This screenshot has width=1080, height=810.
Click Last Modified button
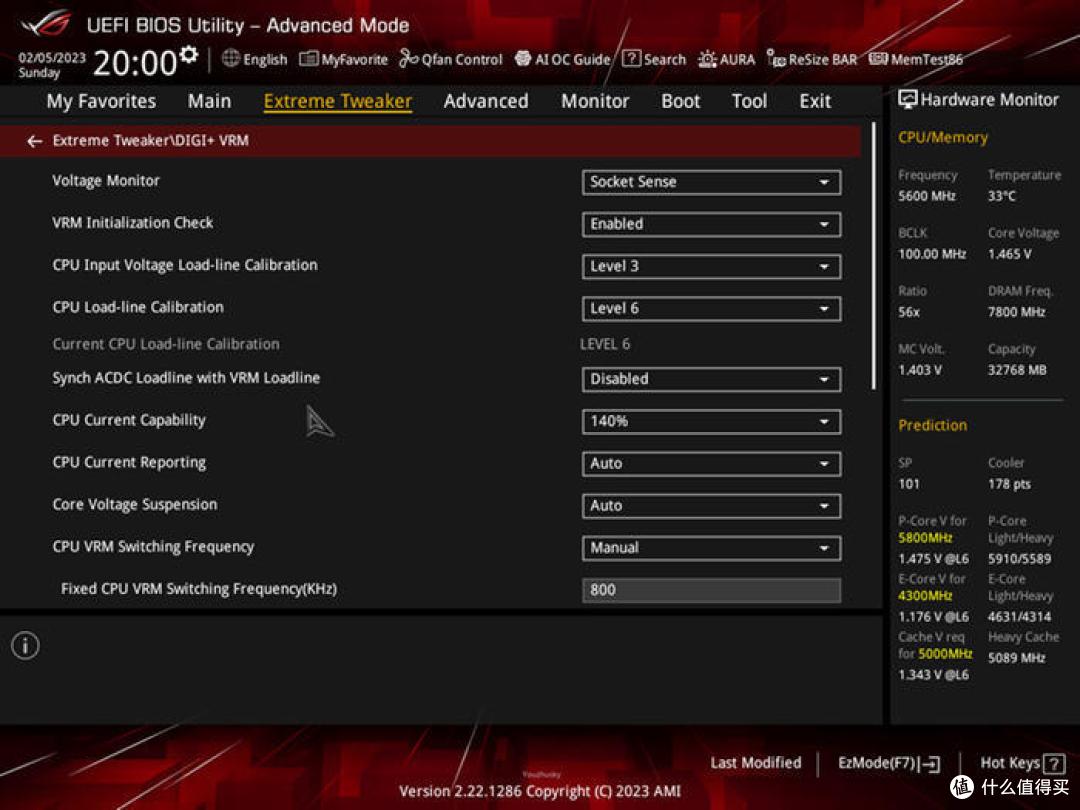tap(756, 763)
